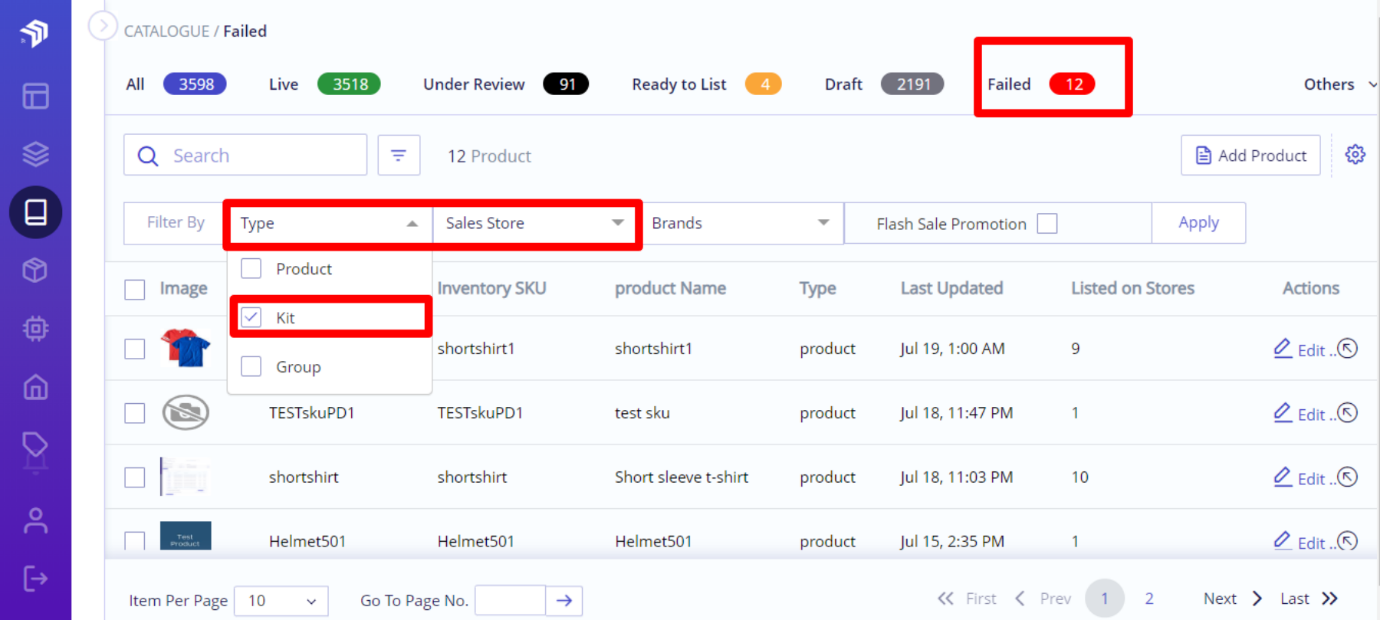Open the layers icon in sidebar
Viewport: 1380px width, 620px height.
pyautogui.click(x=36, y=154)
